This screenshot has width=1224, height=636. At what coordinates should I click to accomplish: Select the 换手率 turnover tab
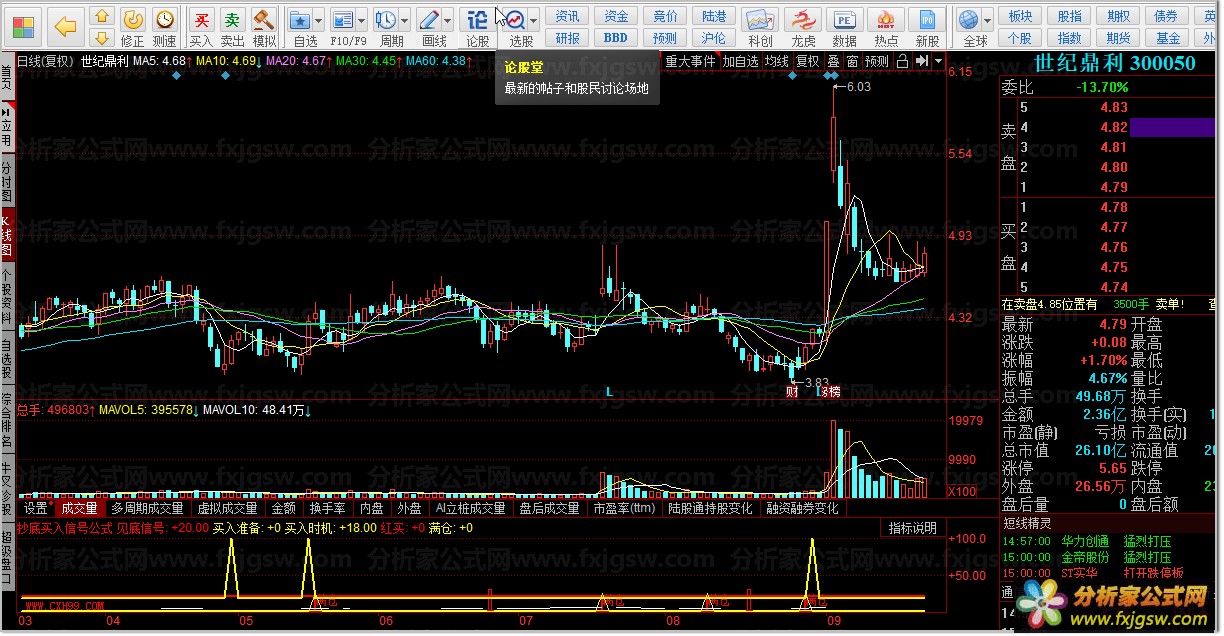click(328, 508)
